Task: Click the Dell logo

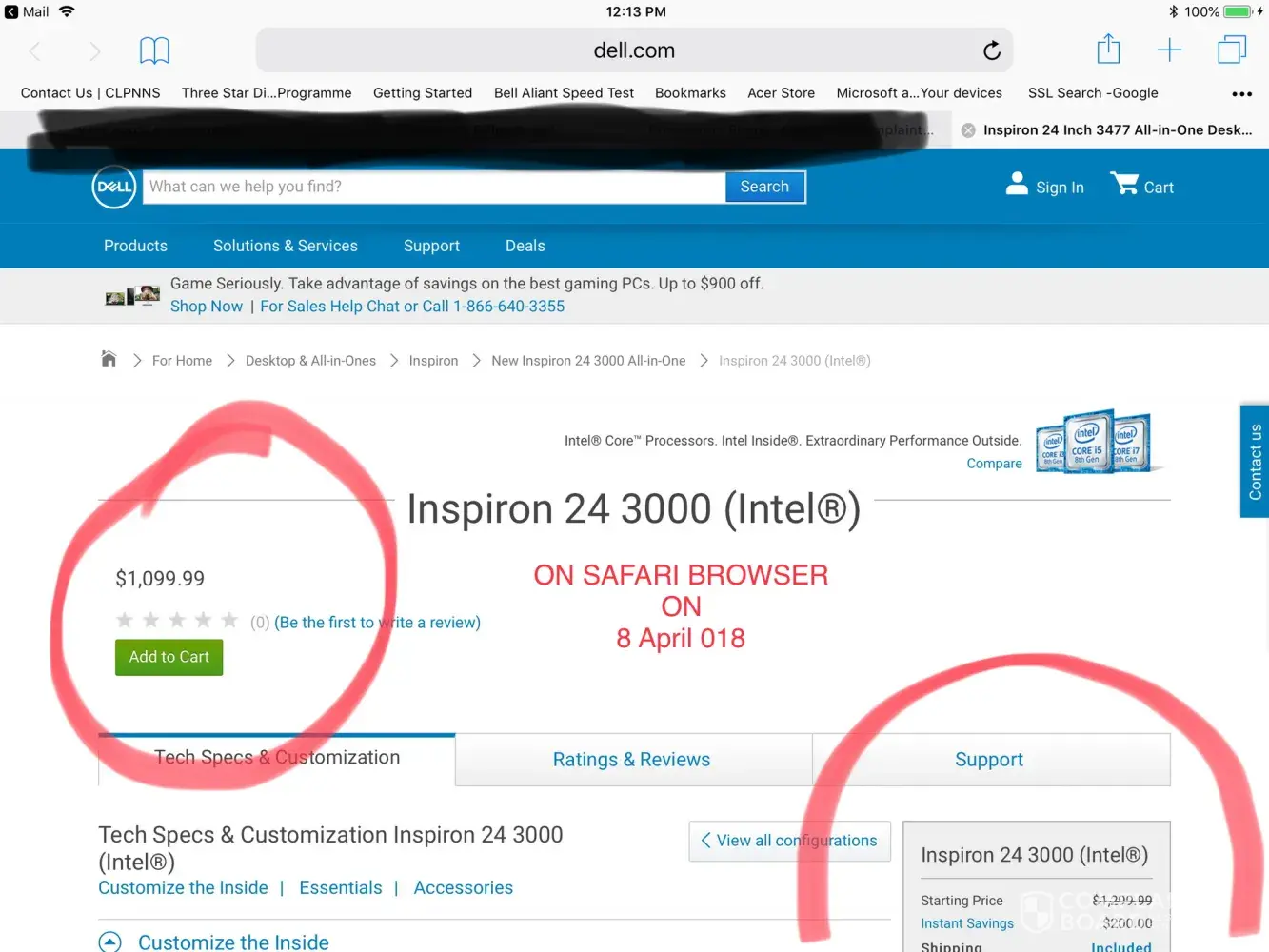Action: click(114, 188)
